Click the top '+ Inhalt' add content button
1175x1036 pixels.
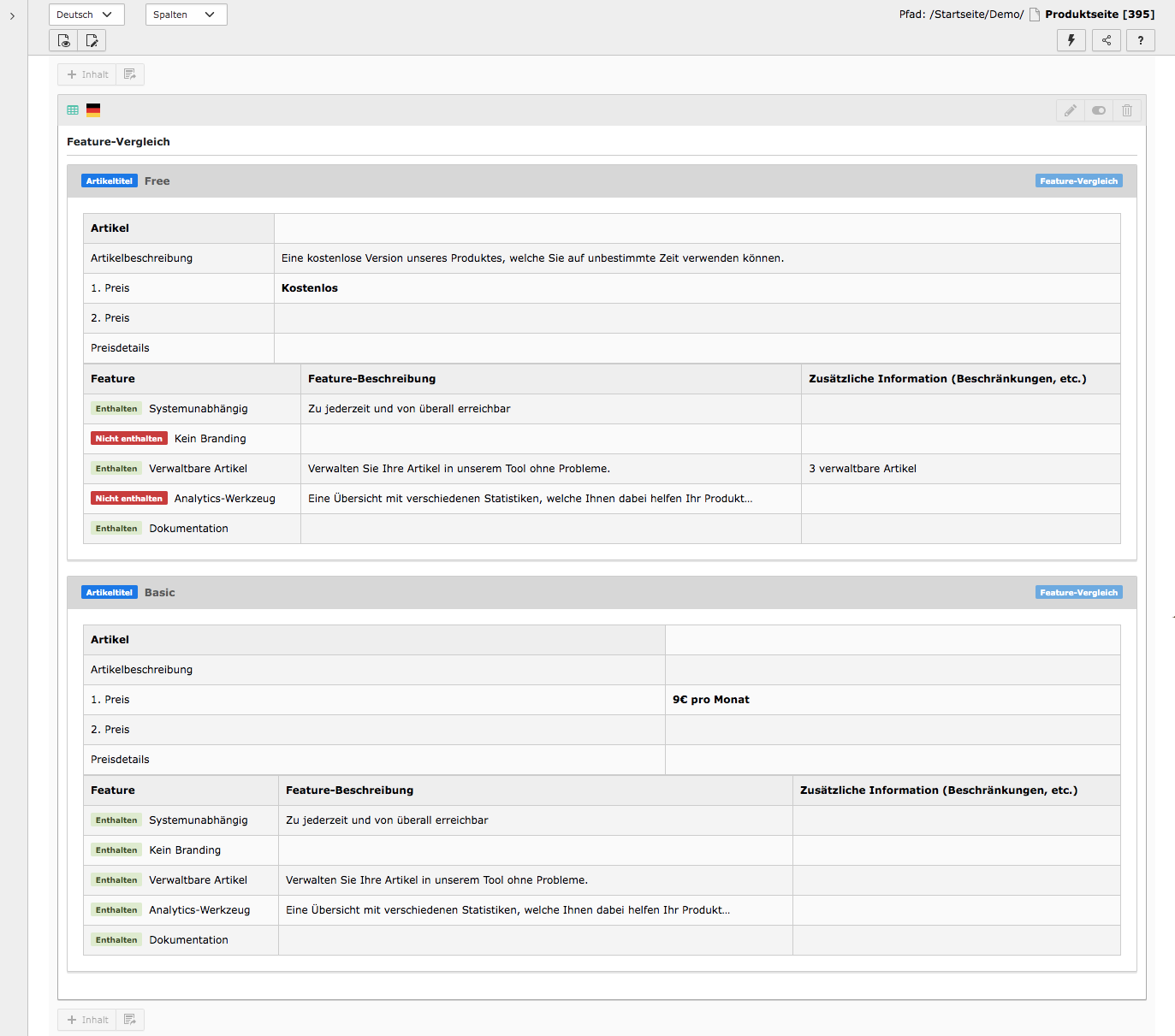[87, 74]
